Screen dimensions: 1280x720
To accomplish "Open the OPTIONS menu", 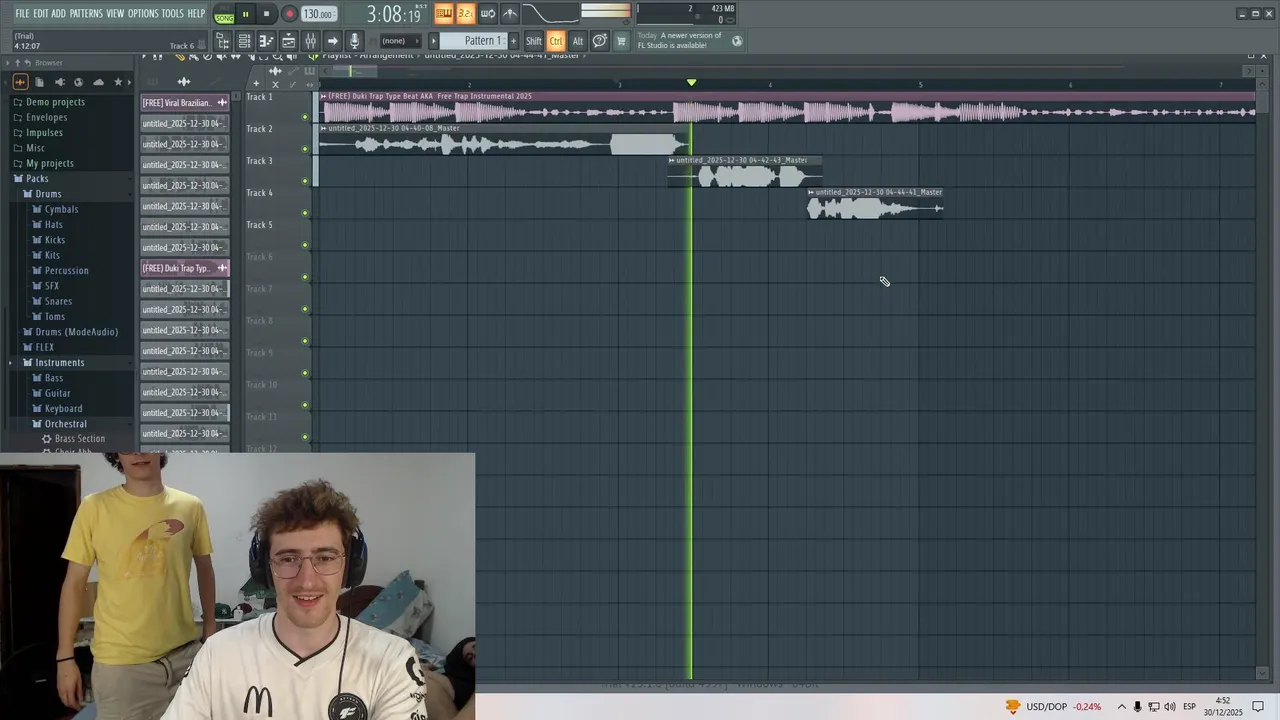I will point(143,14).
